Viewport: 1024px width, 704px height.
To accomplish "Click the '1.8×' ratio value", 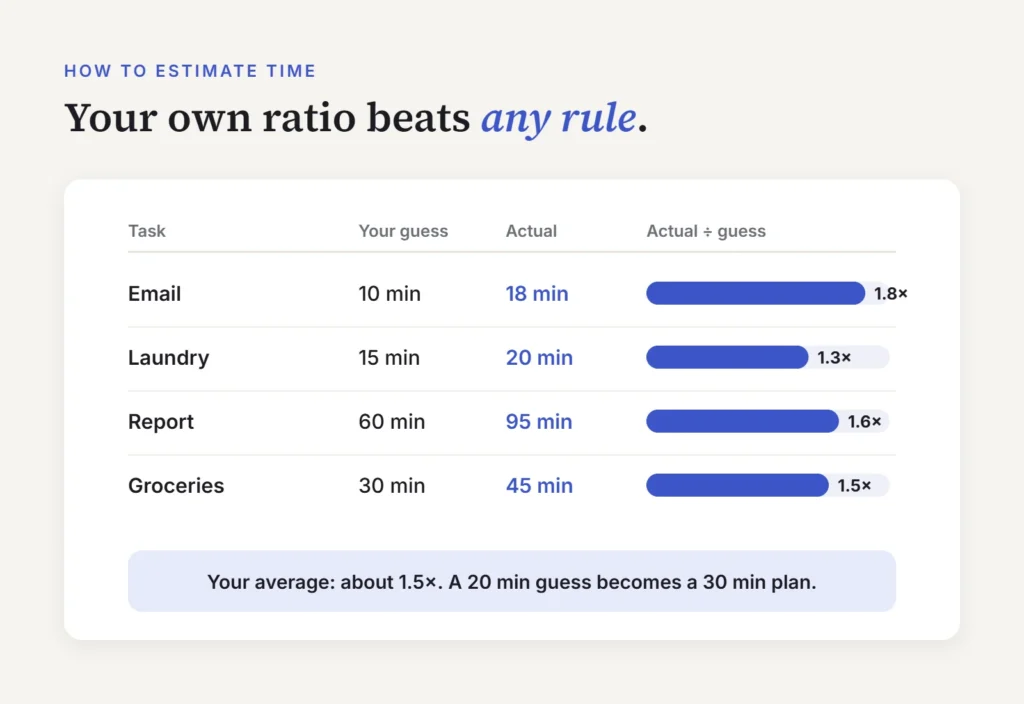I will pos(891,294).
